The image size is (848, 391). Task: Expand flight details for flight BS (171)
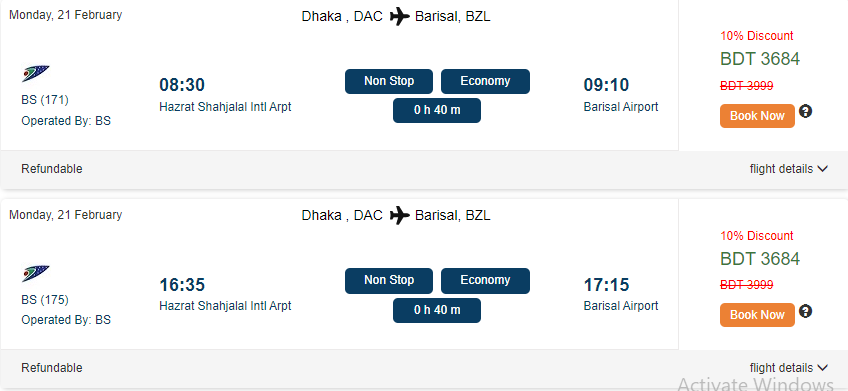click(789, 169)
